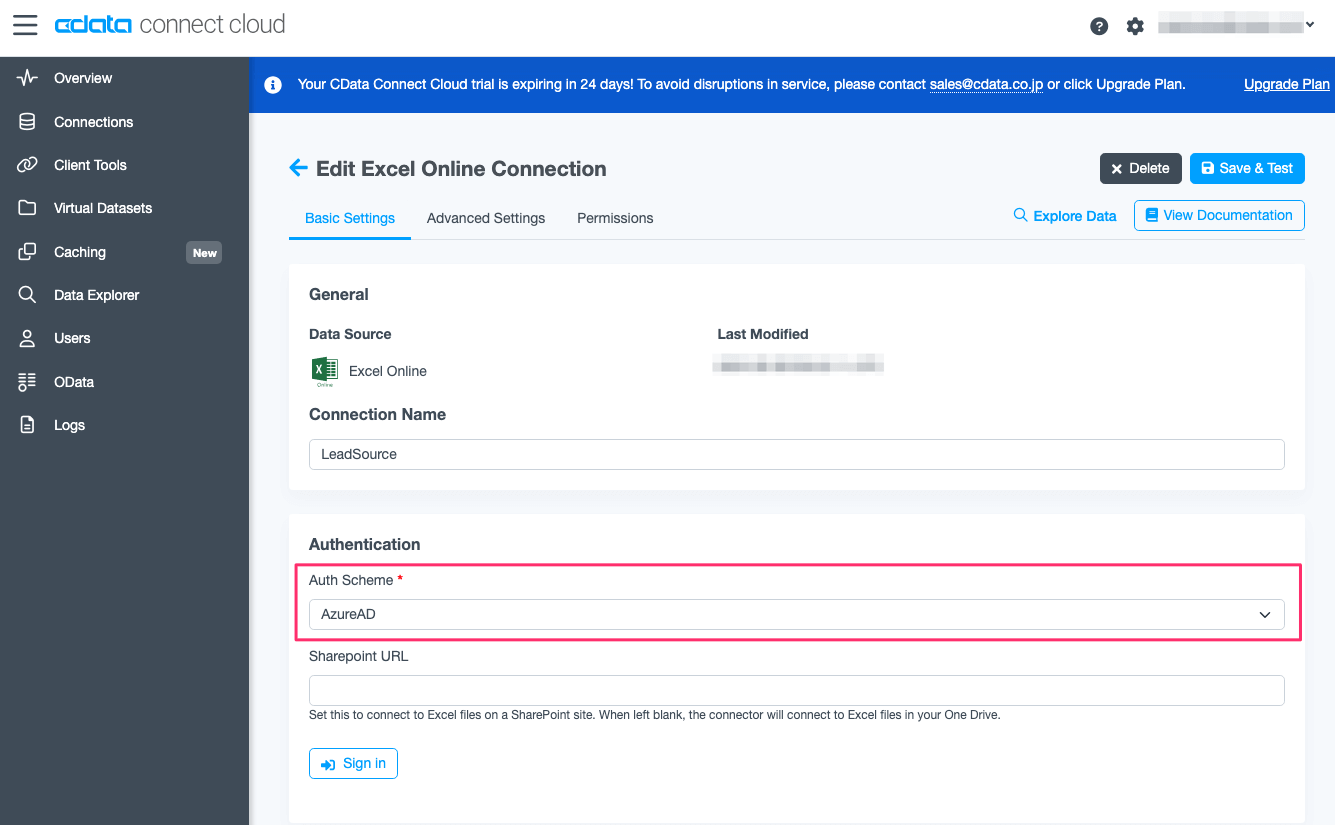Open the hamburger navigation menu
This screenshot has width=1335, height=825.
[x=25, y=25]
